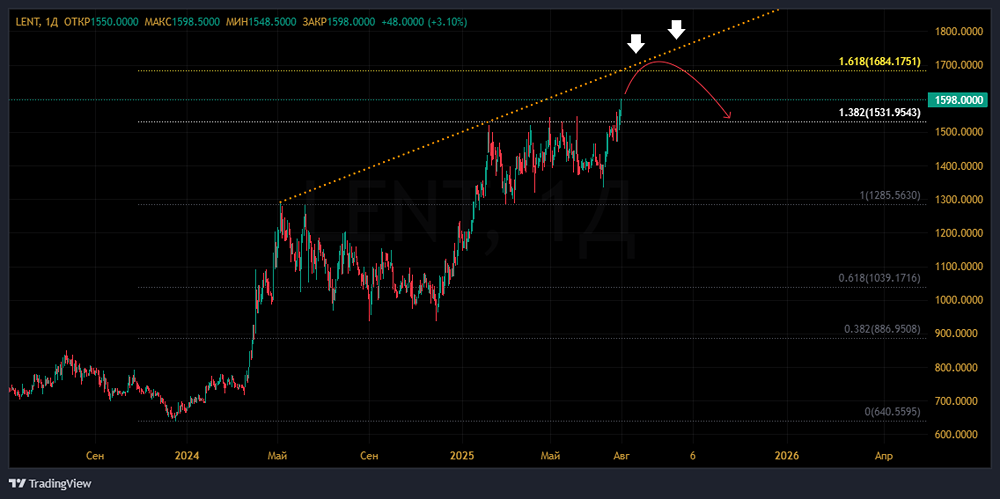The width and height of the screenshot is (1000, 499).
Task: Click the TradingView logo
Action: pyautogui.click(x=50, y=483)
